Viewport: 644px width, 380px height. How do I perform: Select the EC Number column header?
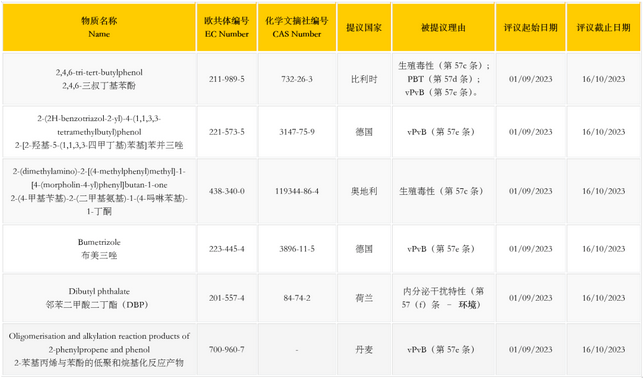pos(227,28)
